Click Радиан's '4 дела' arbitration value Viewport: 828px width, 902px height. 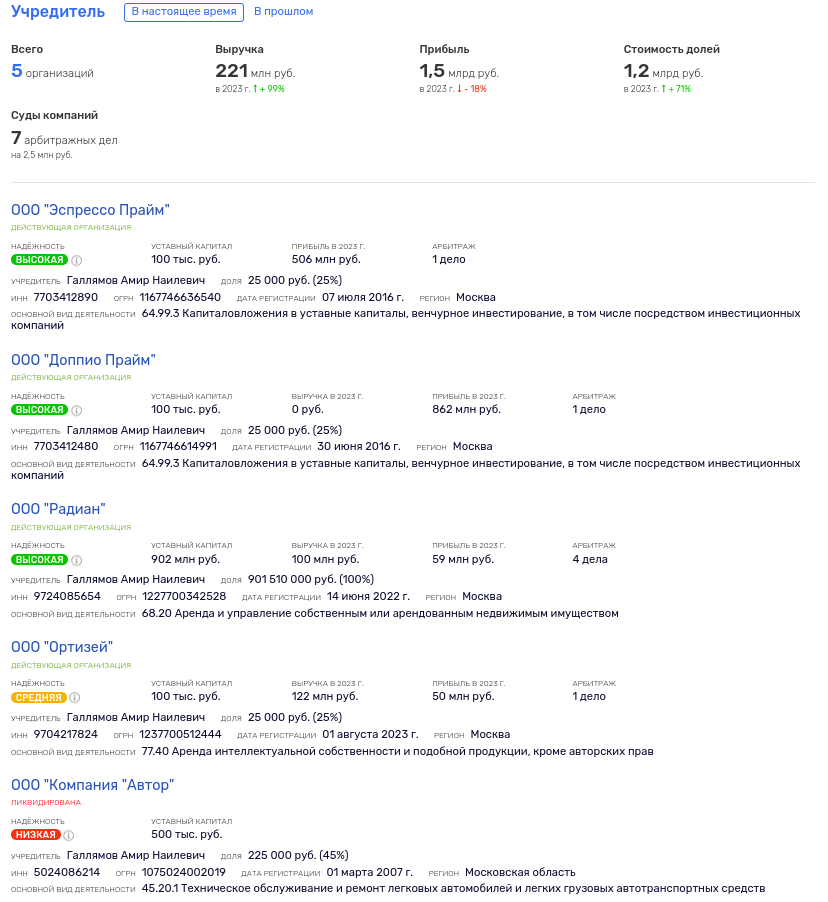[590, 559]
